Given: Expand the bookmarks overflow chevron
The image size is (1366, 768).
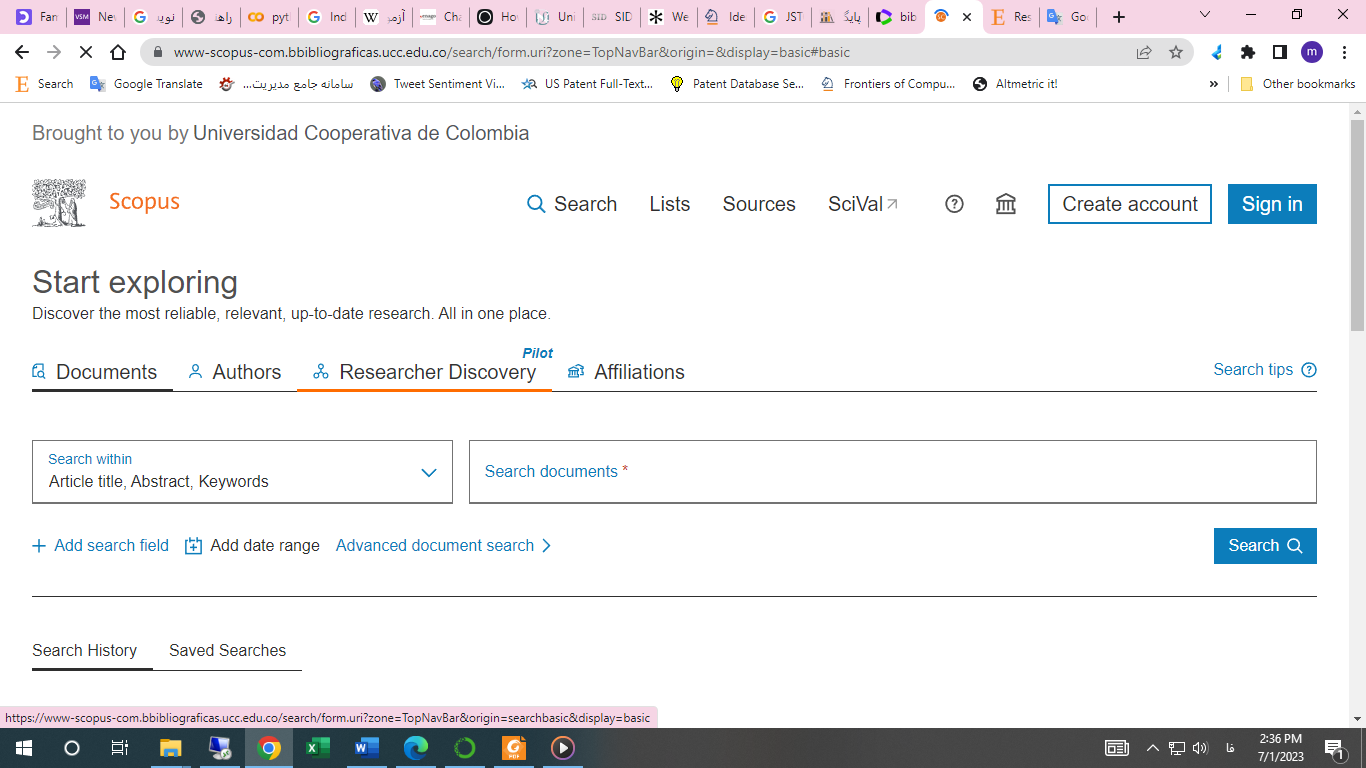Looking at the screenshot, I should click(x=1214, y=84).
